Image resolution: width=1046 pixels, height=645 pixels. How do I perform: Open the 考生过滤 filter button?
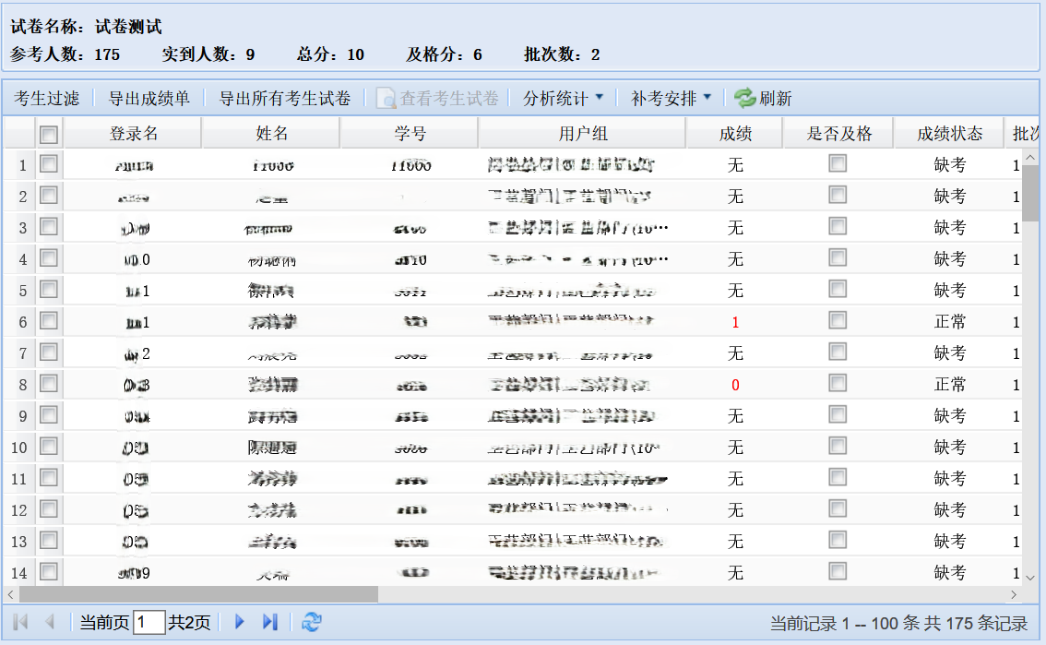(x=46, y=98)
